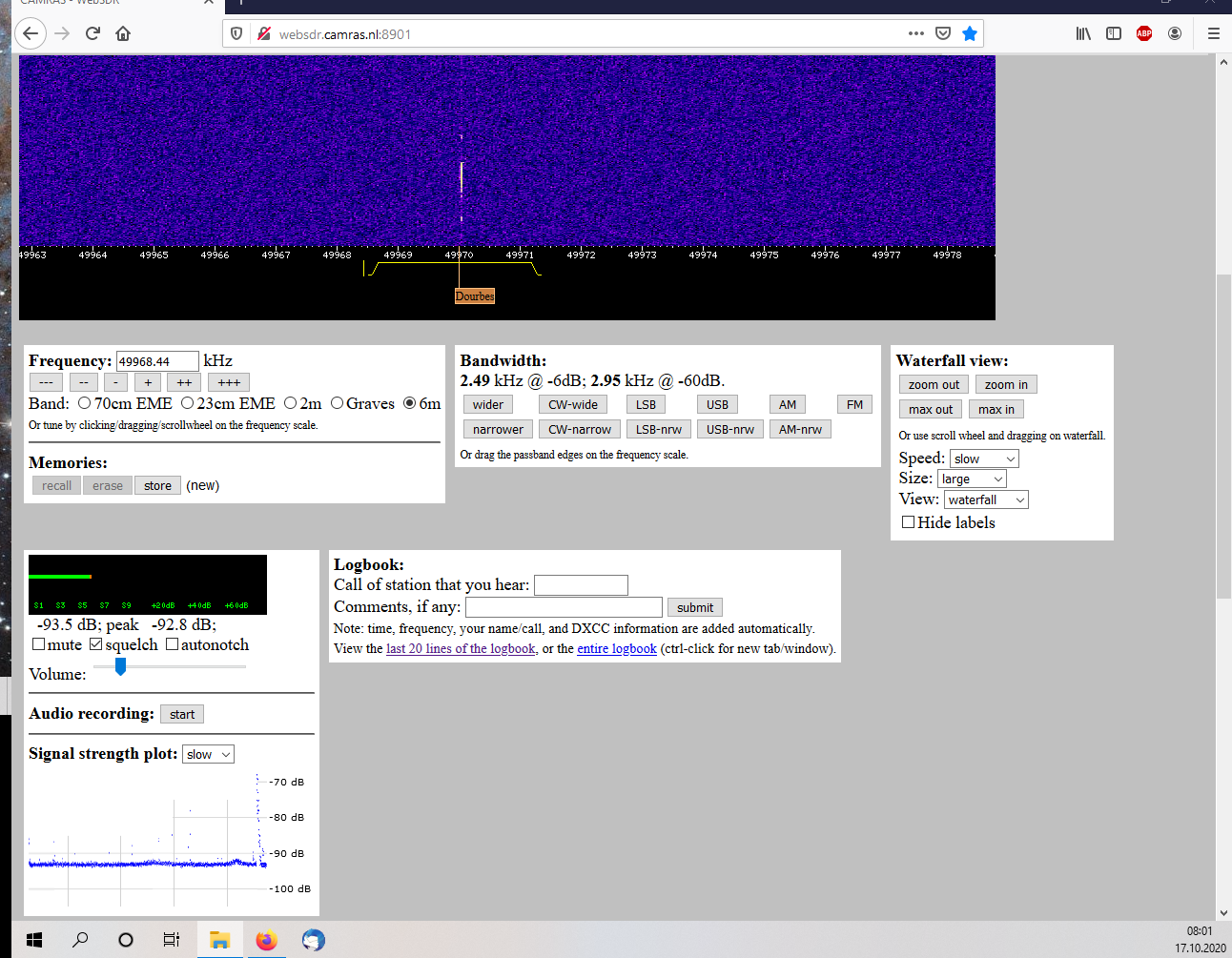Select CW-narrow bandwidth

click(580, 429)
